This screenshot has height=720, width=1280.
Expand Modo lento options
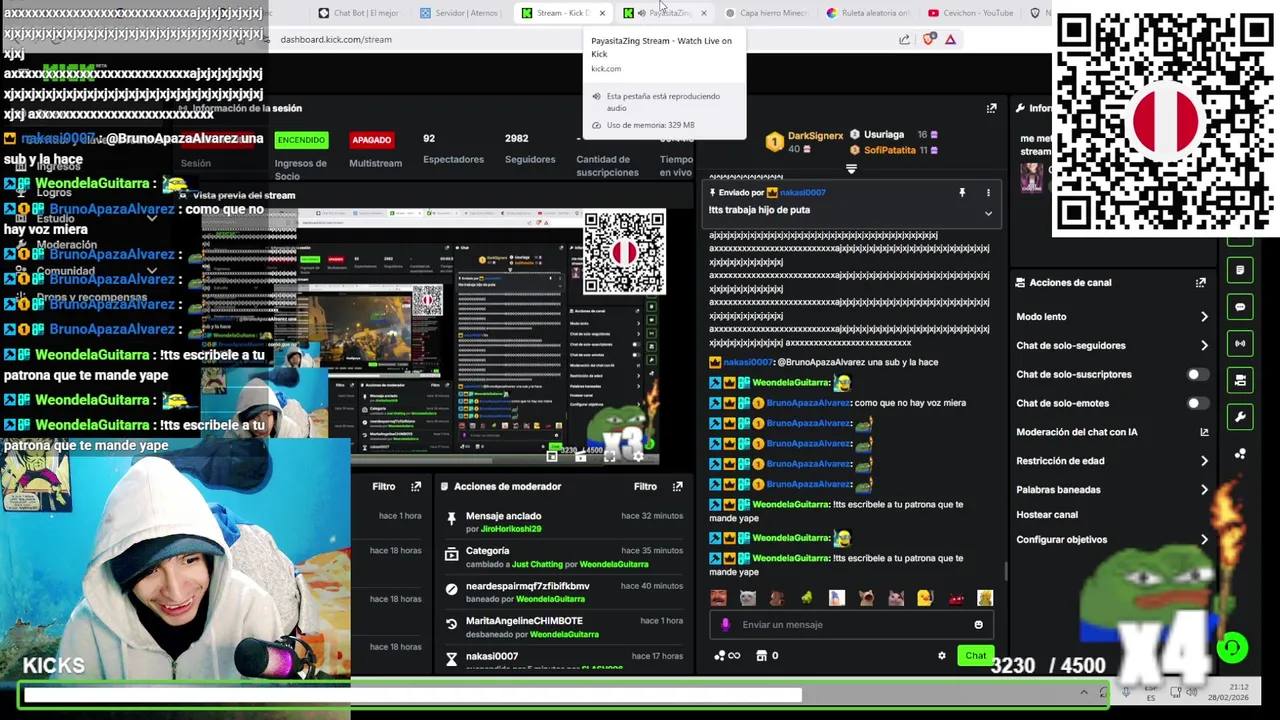[x=1204, y=317]
